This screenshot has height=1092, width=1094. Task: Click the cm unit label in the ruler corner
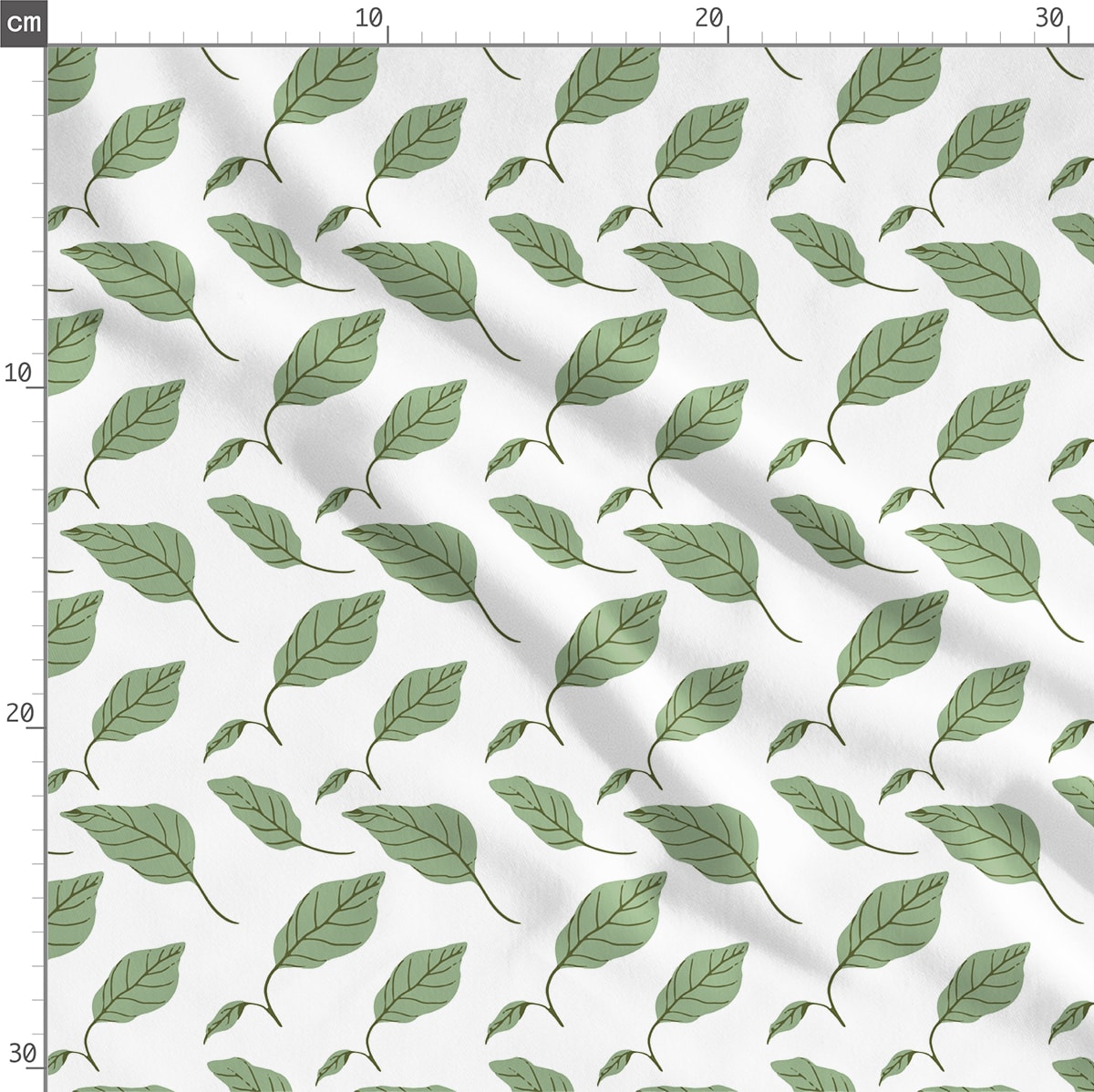coord(23,22)
